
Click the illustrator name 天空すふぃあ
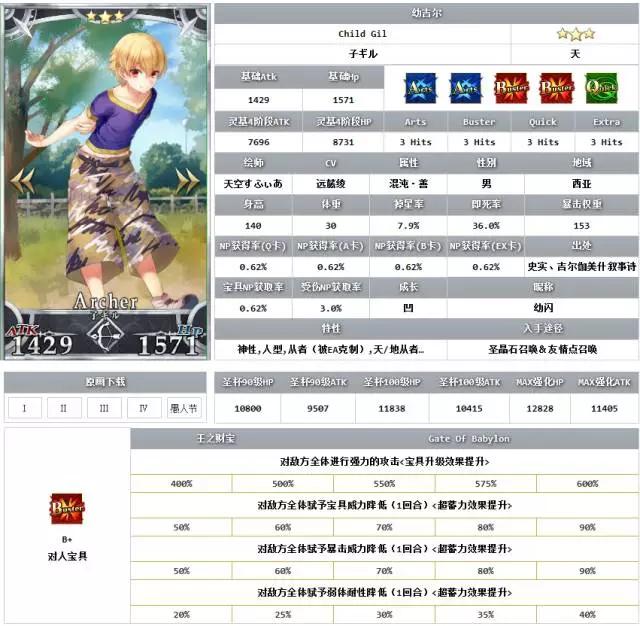coord(253,184)
